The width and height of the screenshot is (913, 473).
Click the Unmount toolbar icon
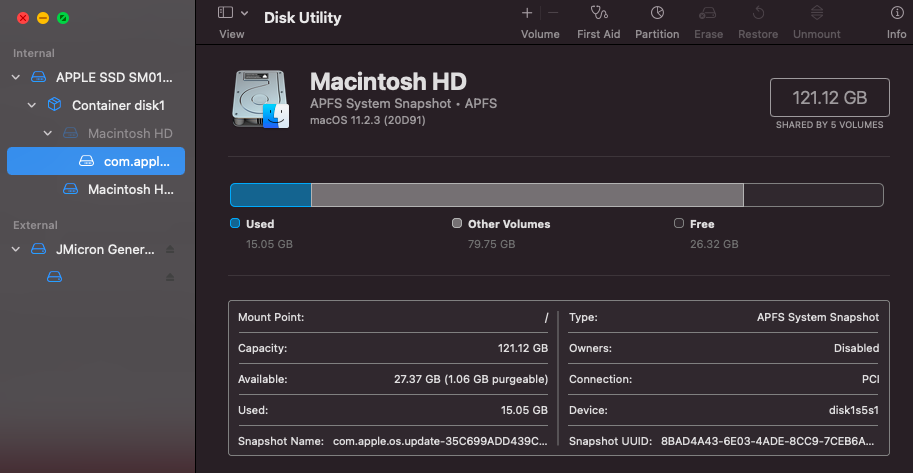tap(817, 13)
